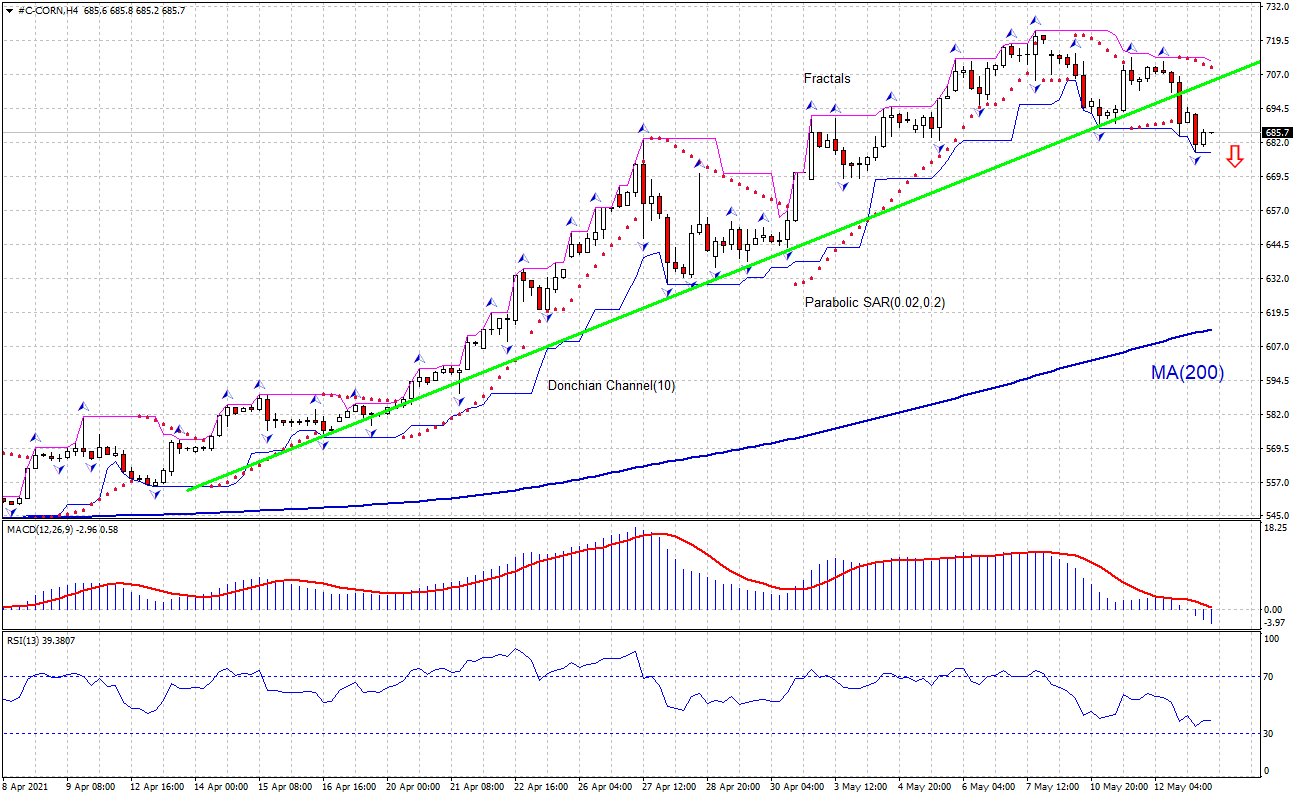Toggle the RSI level 70 dashed line

pyautogui.click(x=600, y=676)
